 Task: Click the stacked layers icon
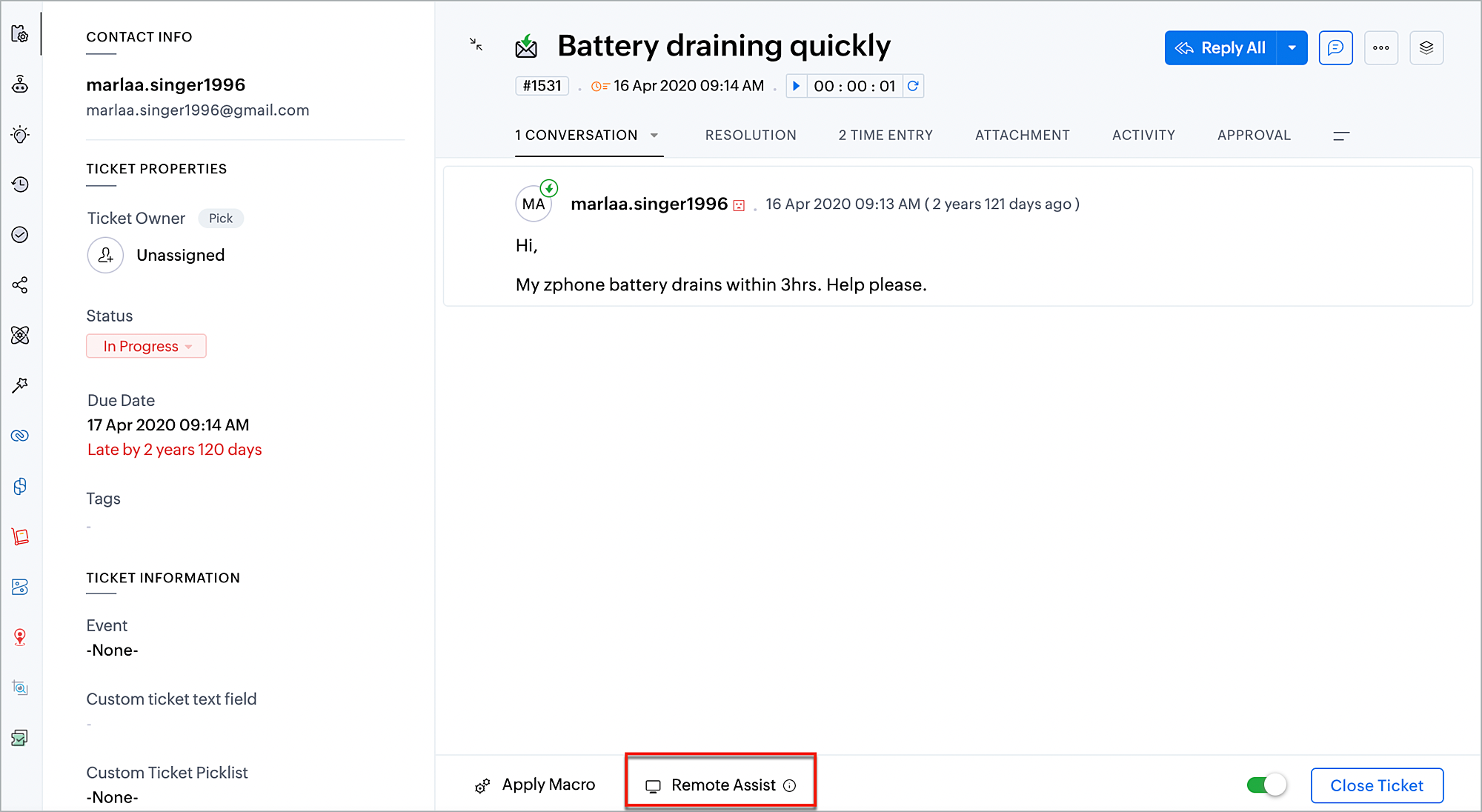(x=1426, y=48)
